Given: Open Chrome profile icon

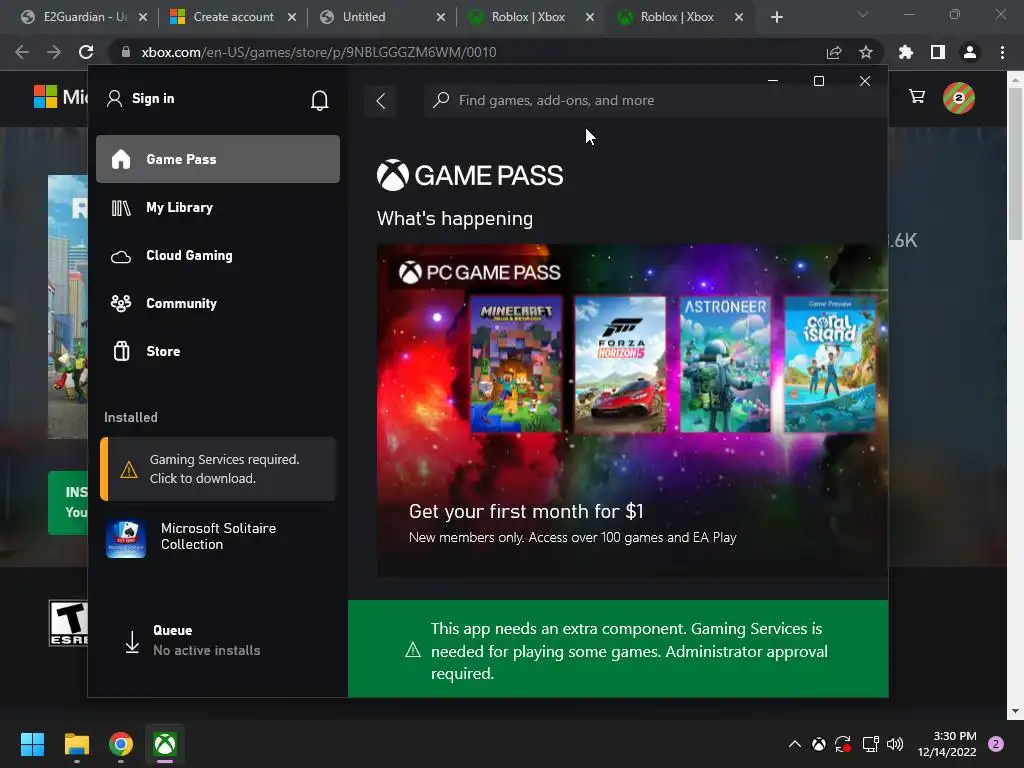Looking at the screenshot, I should coord(970,52).
